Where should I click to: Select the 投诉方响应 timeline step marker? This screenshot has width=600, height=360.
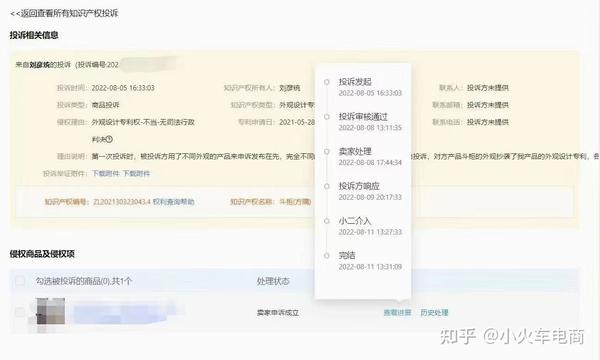(326, 186)
